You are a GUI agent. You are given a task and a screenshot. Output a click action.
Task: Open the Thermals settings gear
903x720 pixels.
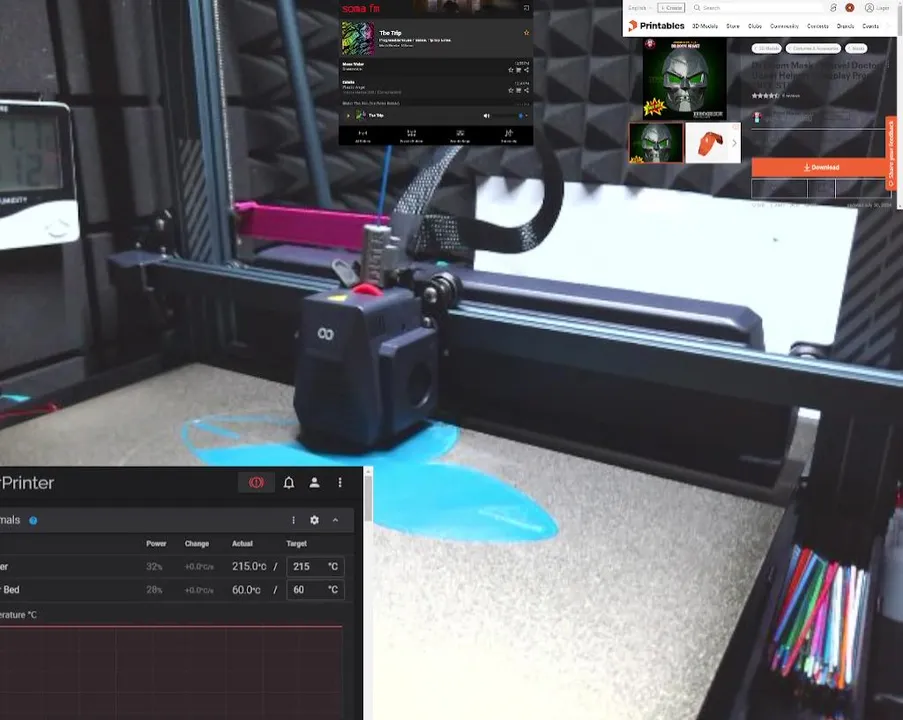tap(314, 520)
